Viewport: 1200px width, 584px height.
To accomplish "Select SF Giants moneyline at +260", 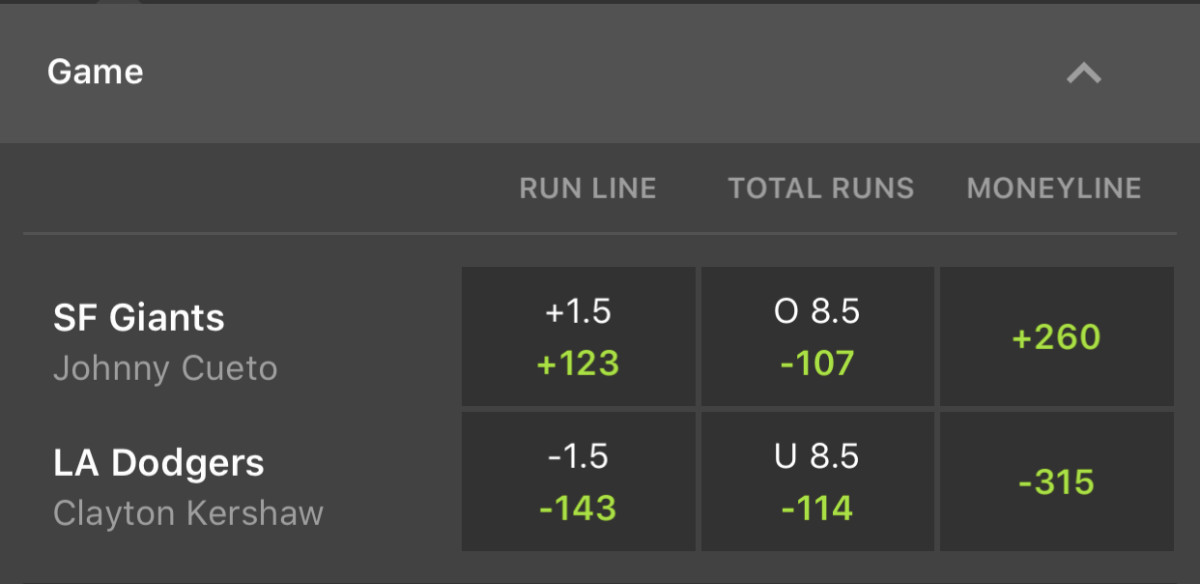I will (1056, 336).
